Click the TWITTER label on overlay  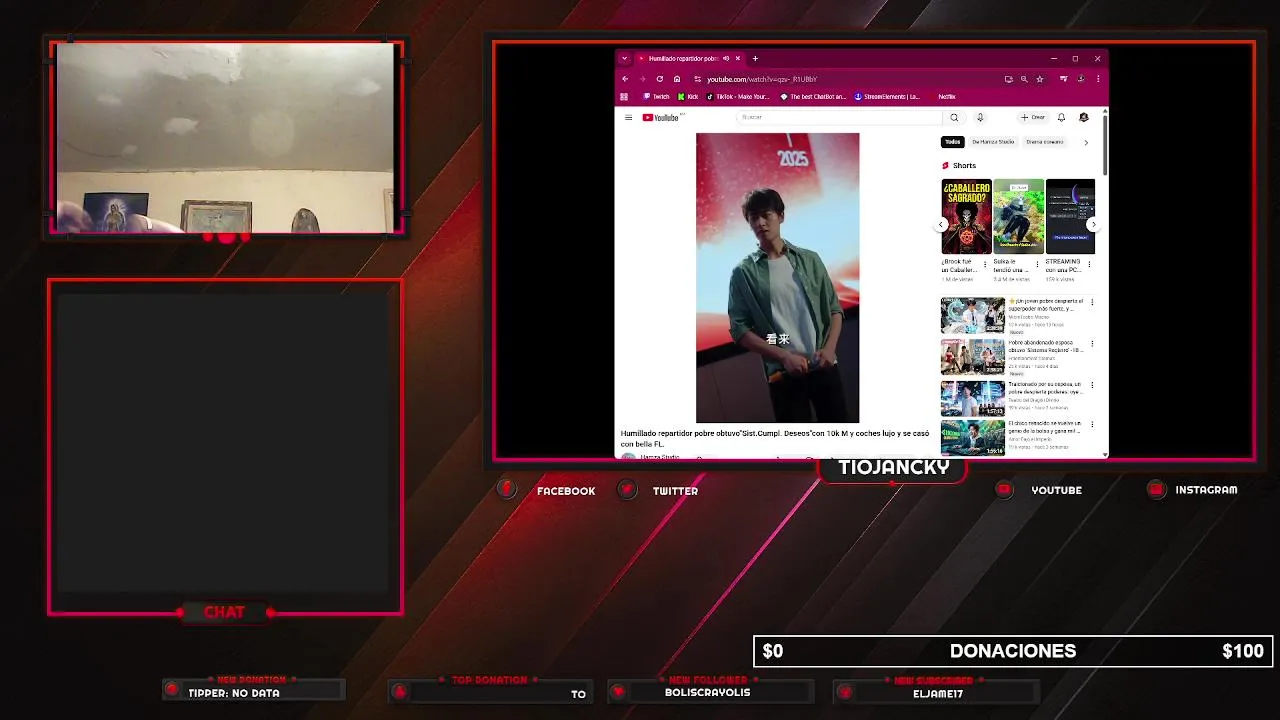coord(675,491)
